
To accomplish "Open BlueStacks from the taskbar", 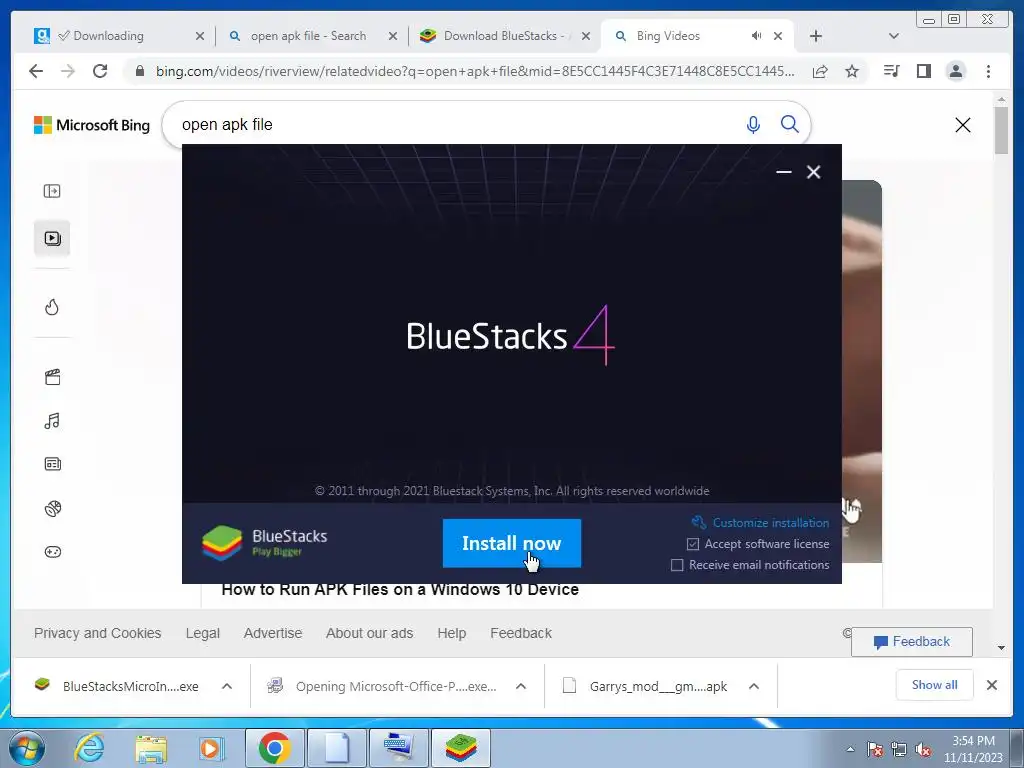I will point(460,748).
